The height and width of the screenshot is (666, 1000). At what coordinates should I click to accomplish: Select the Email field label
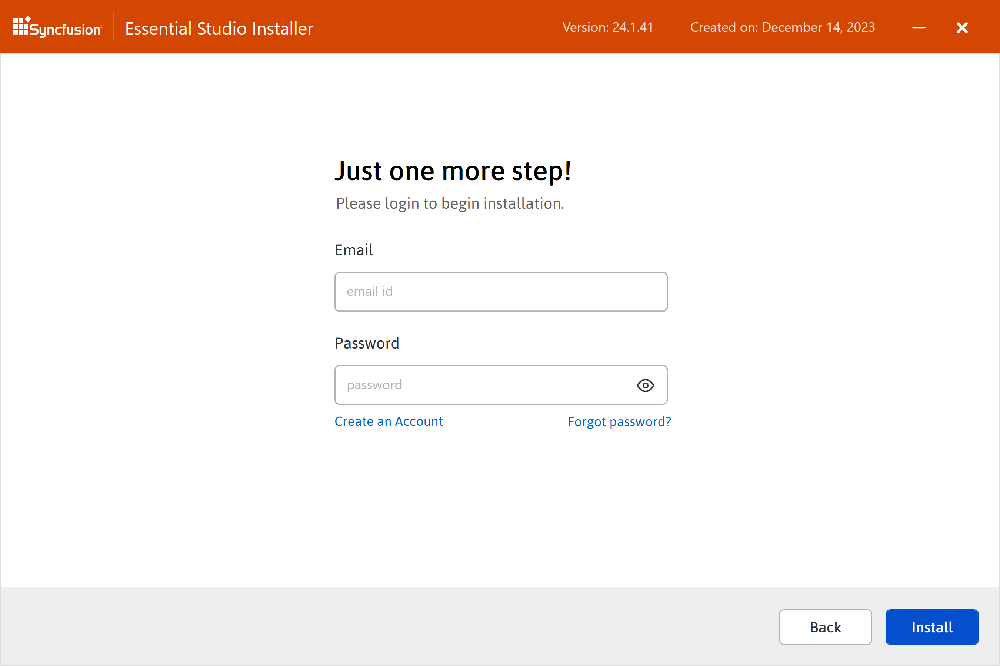pos(353,249)
